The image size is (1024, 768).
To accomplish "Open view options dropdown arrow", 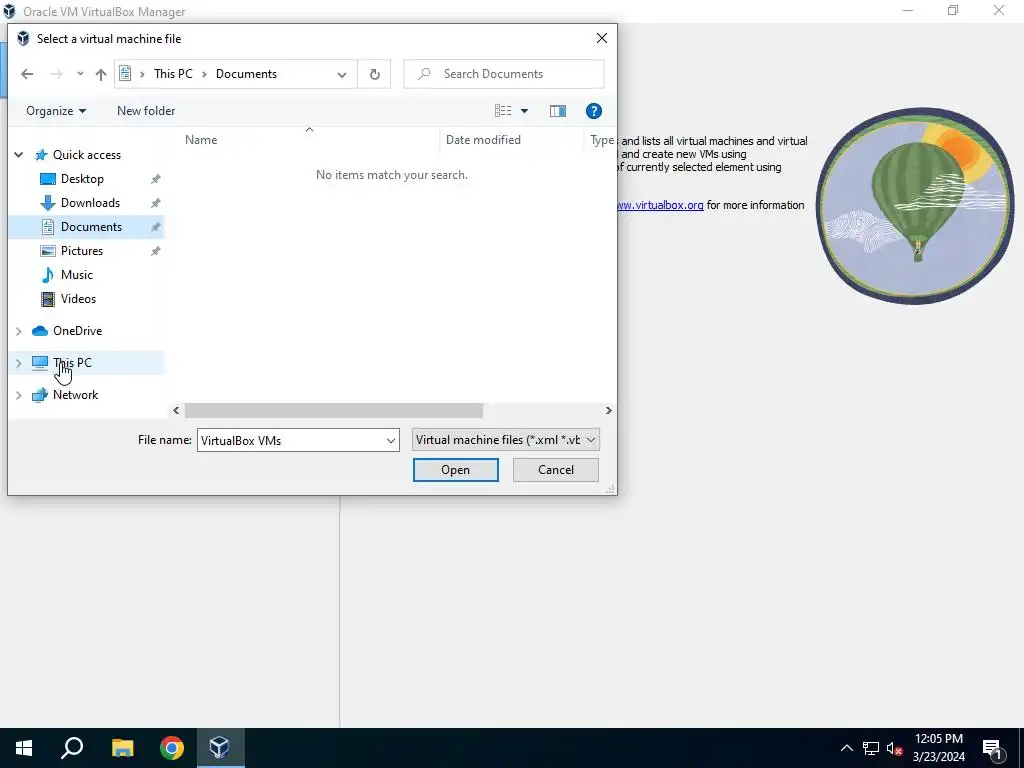I will (524, 111).
